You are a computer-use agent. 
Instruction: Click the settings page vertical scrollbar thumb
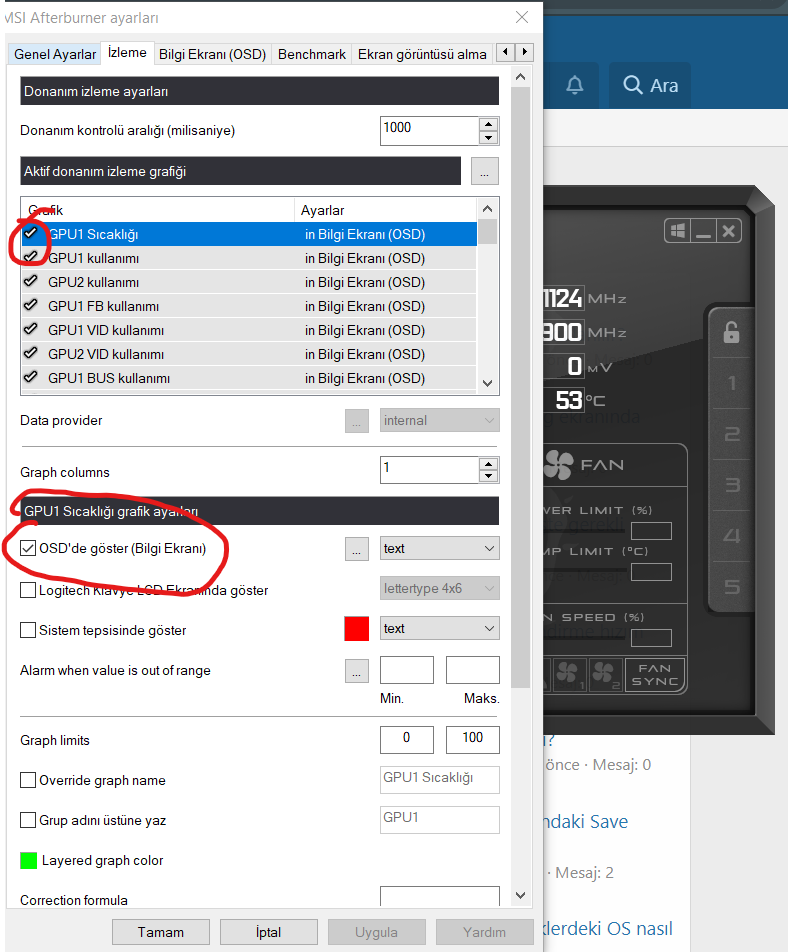pos(520,389)
